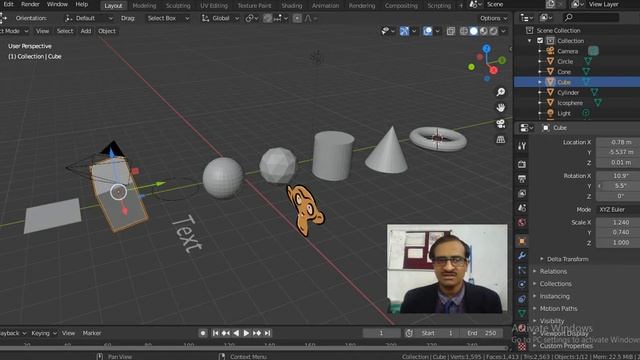
Task: Open the timeline Marker menu
Action: [92, 333]
